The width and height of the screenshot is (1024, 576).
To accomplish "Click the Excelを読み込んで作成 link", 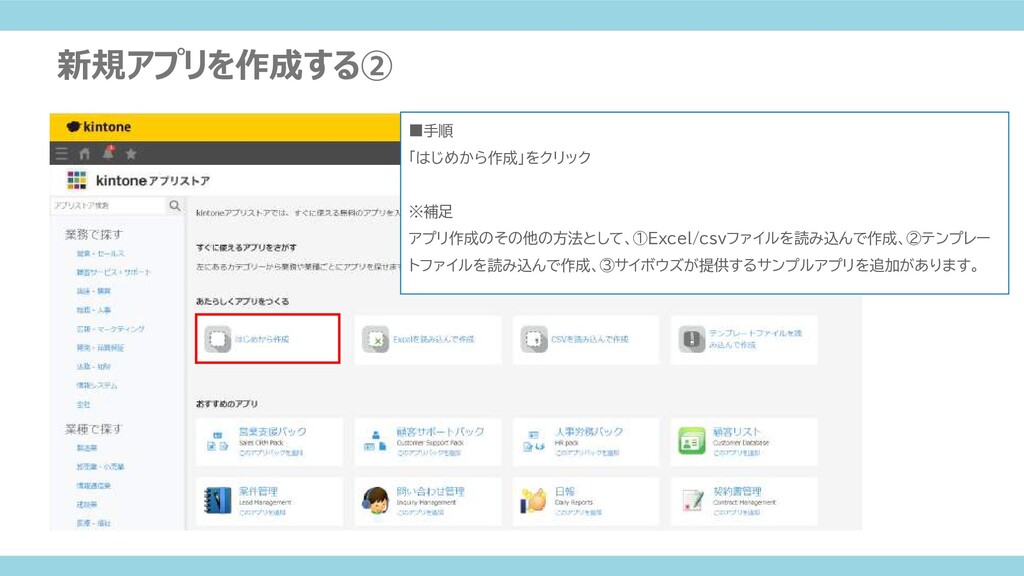I will pos(434,340).
